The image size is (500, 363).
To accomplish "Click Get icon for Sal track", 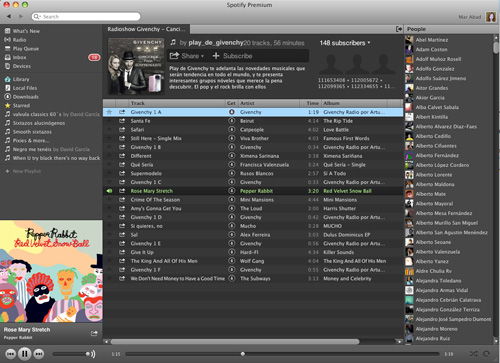I will (232, 235).
